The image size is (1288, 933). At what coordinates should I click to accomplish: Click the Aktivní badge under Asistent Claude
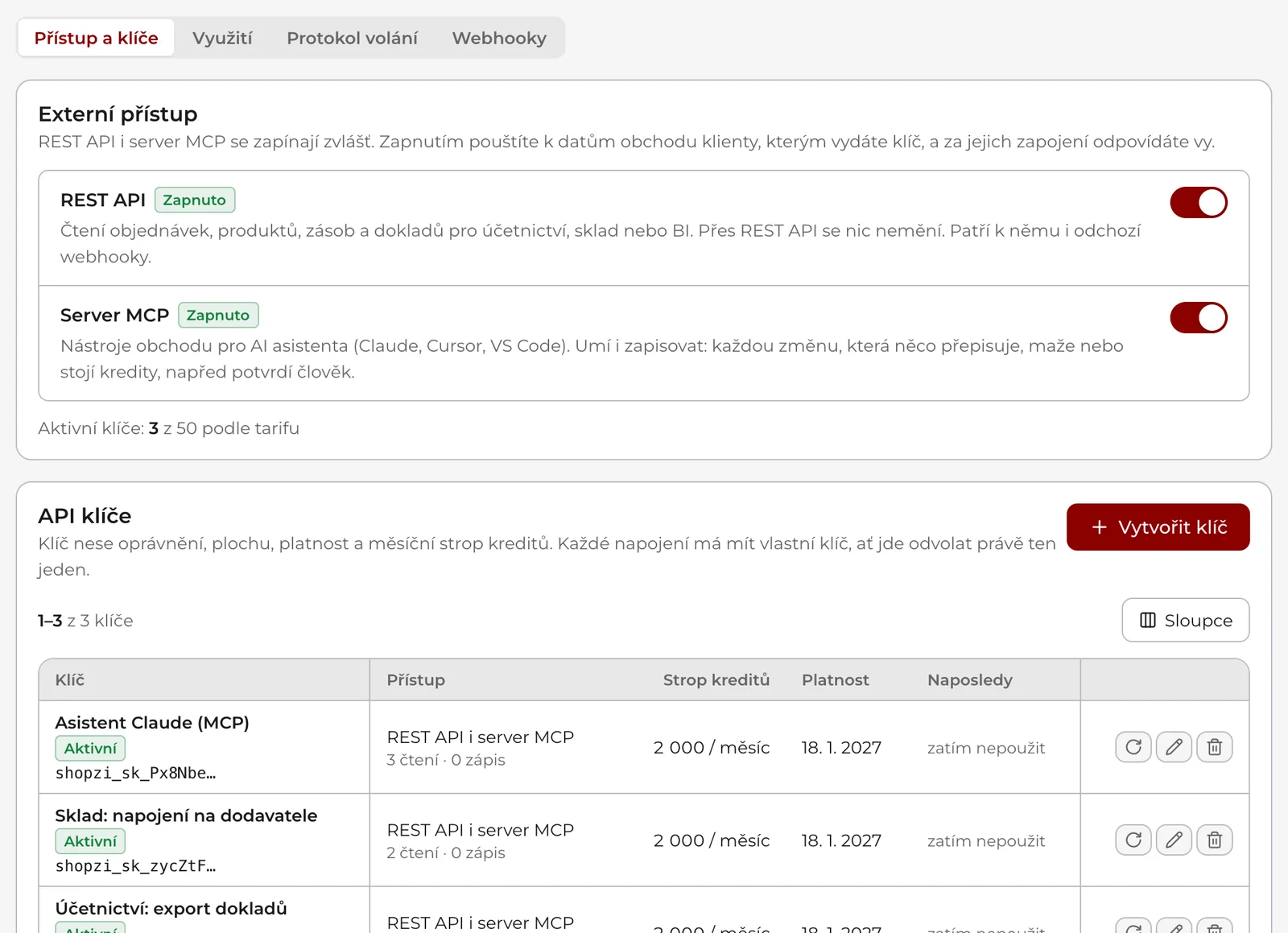click(90, 749)
